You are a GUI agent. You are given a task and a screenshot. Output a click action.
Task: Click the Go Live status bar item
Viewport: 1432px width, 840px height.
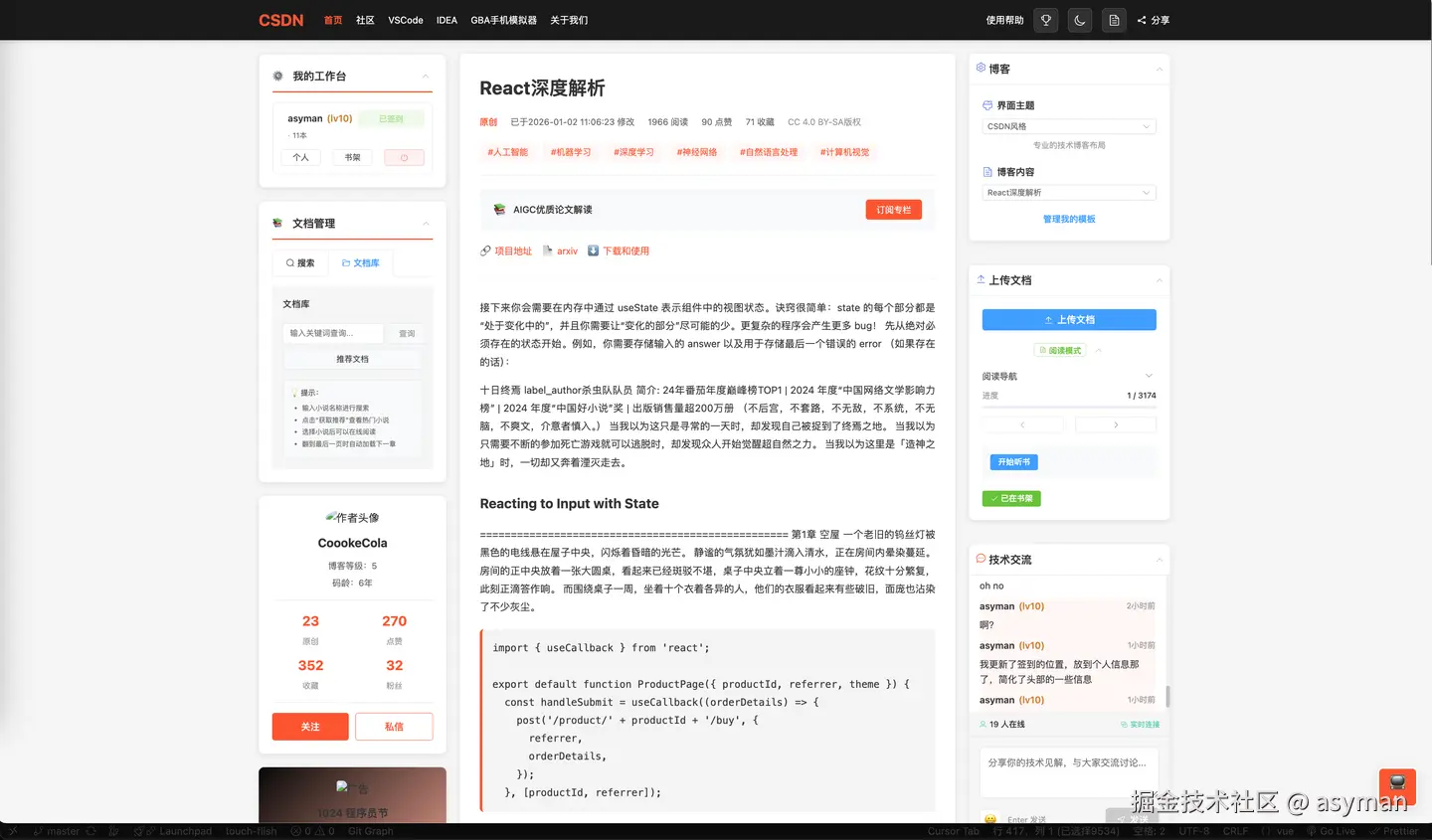click(1331, 831)
